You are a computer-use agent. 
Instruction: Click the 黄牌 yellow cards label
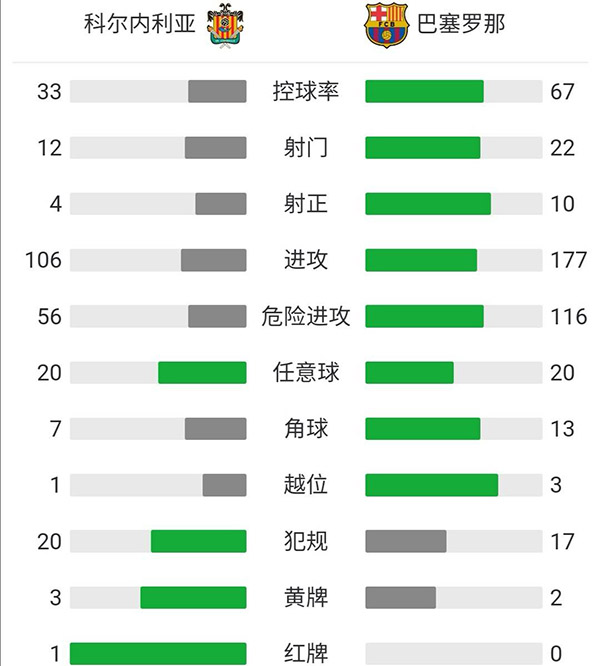point(305,598)
